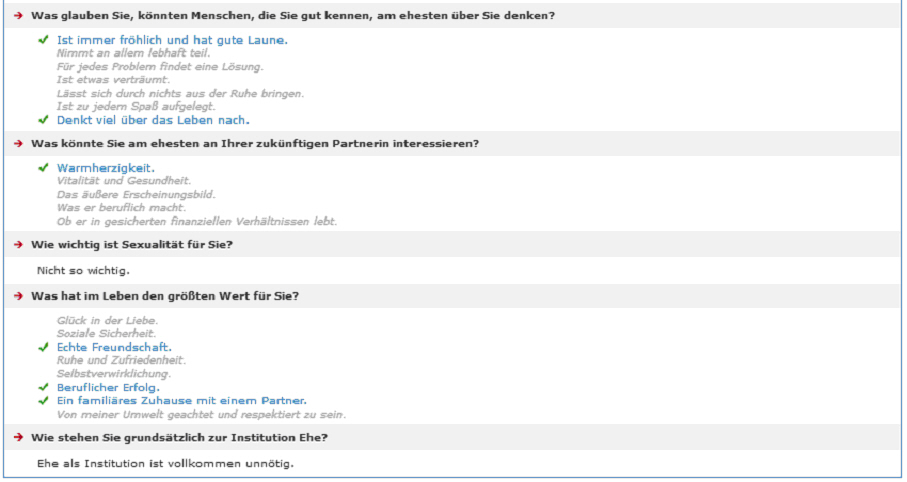This screenshot has height=482, width=907.
Task: Collapse the 'Wie wichtig ist Sexualität' header
Action: click(452, 245)
